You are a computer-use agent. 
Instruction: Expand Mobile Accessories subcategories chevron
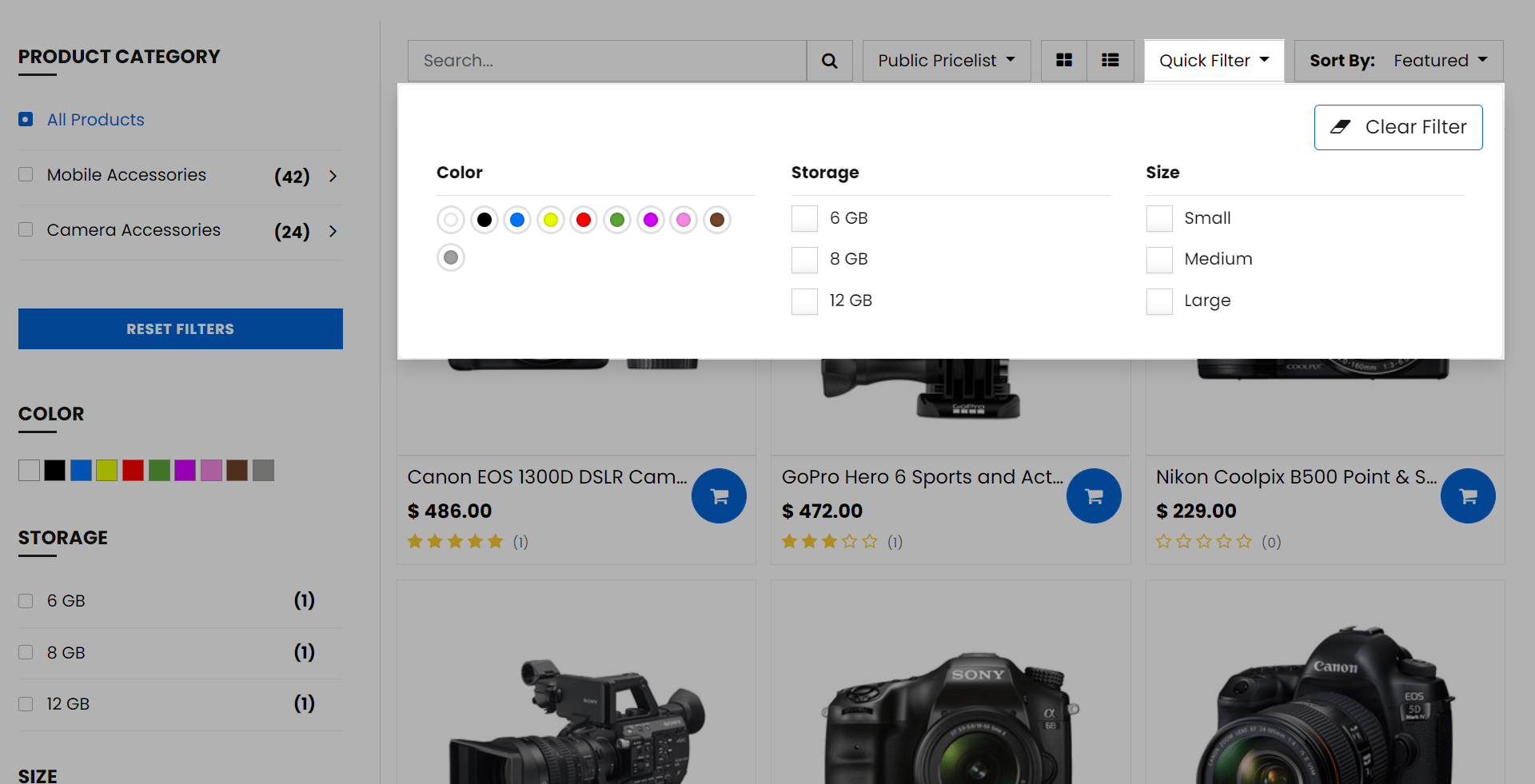pyautogui.click(x=333, y=176)
